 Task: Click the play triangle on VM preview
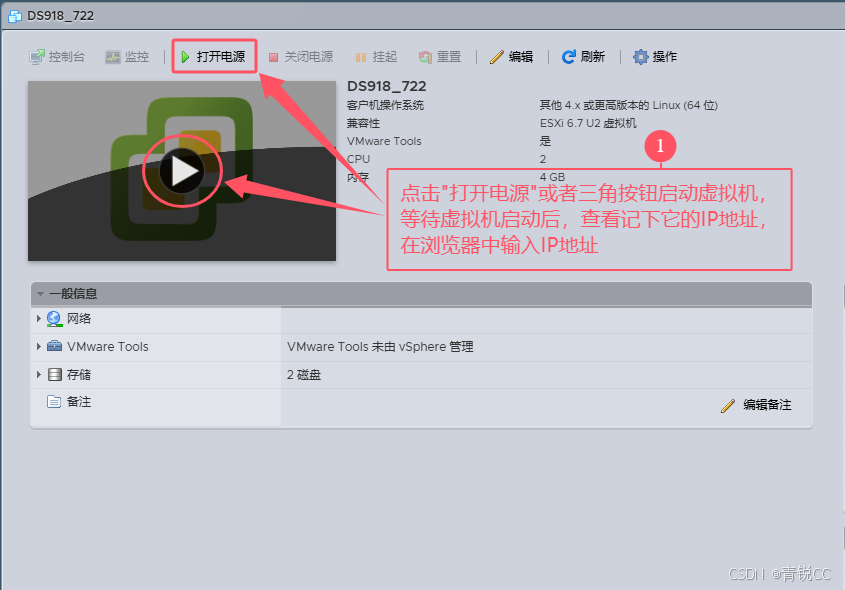pyautogui.click(x=183, y=171)
